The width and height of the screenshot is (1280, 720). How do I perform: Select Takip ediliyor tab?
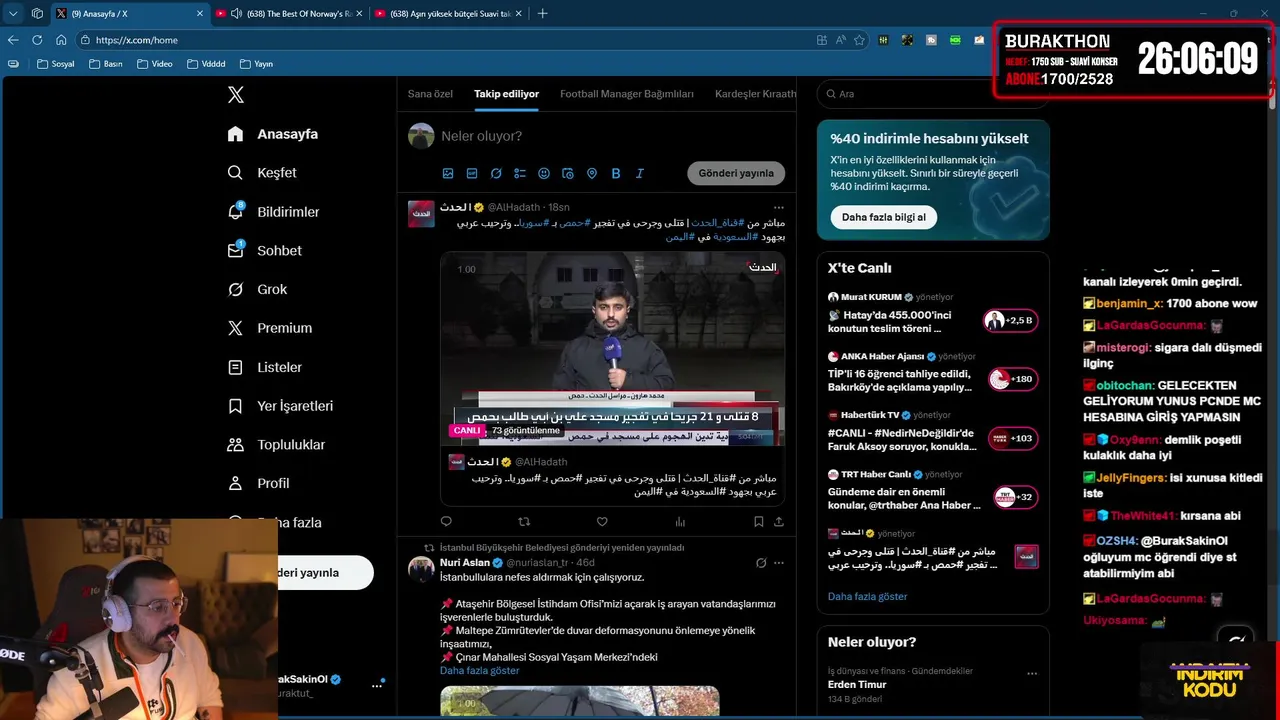(506, 94)
